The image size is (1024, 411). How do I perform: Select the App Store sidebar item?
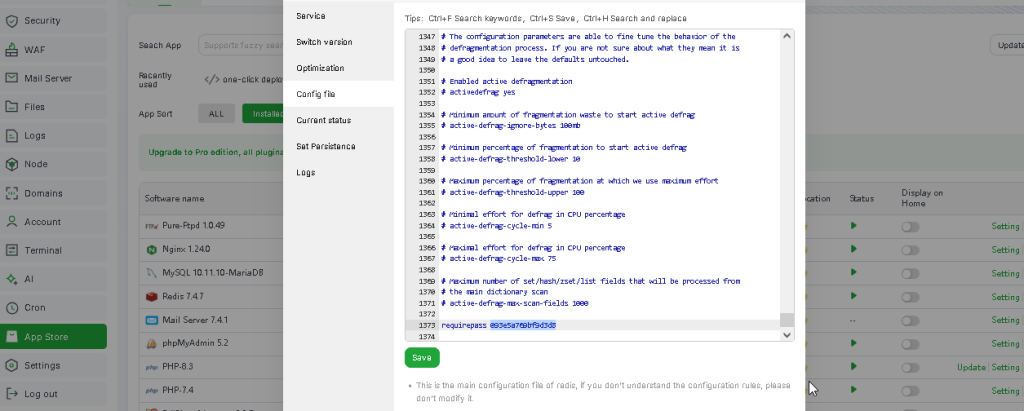coord(54,337)
